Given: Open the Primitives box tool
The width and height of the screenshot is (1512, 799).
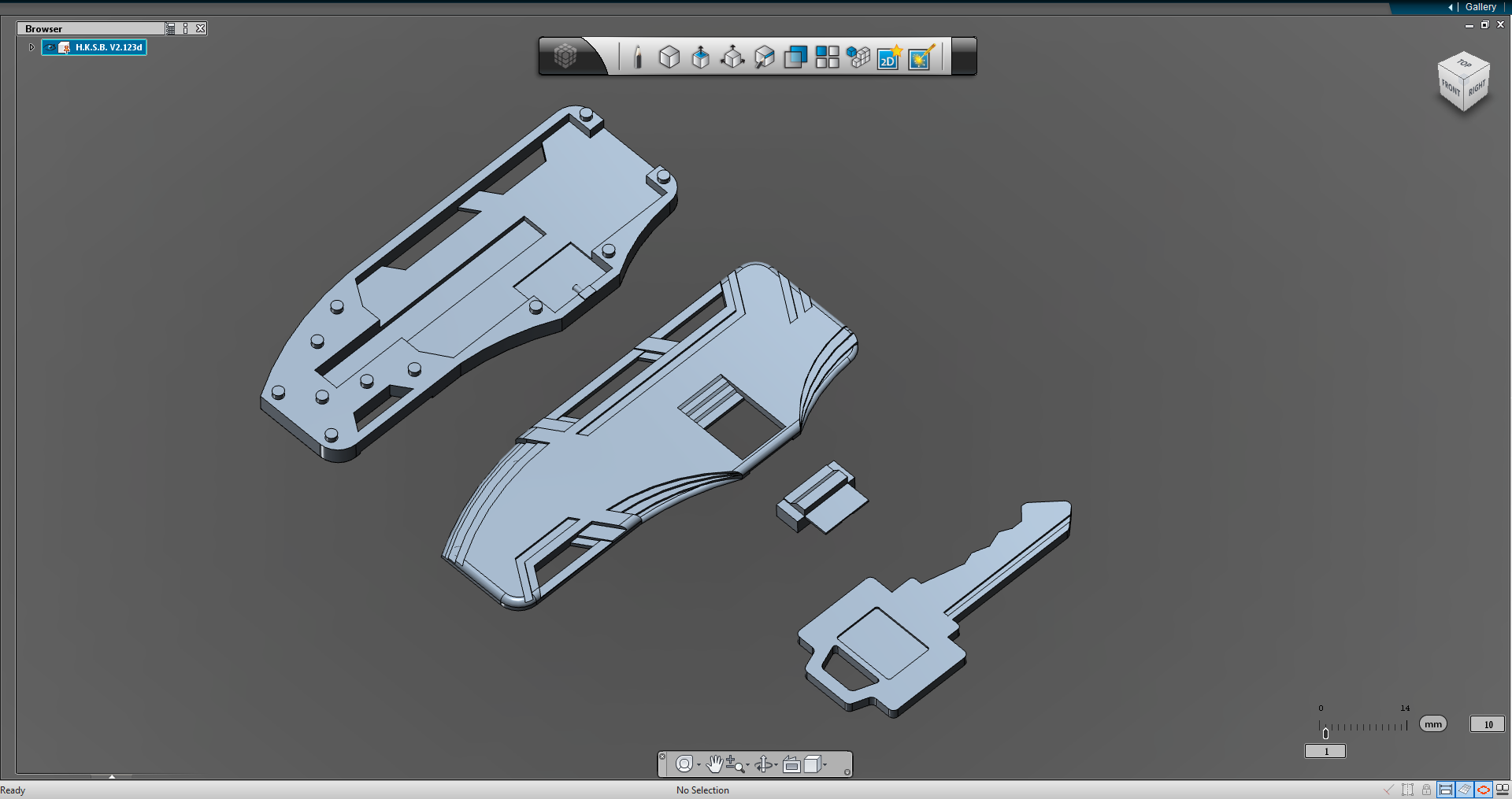Looking at the screenshot, I should coord(669,57).
